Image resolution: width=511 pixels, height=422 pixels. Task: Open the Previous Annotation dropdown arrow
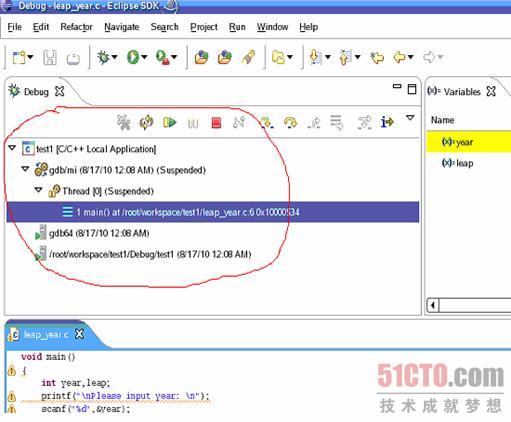pyautogui.click(x=358, y=57)
